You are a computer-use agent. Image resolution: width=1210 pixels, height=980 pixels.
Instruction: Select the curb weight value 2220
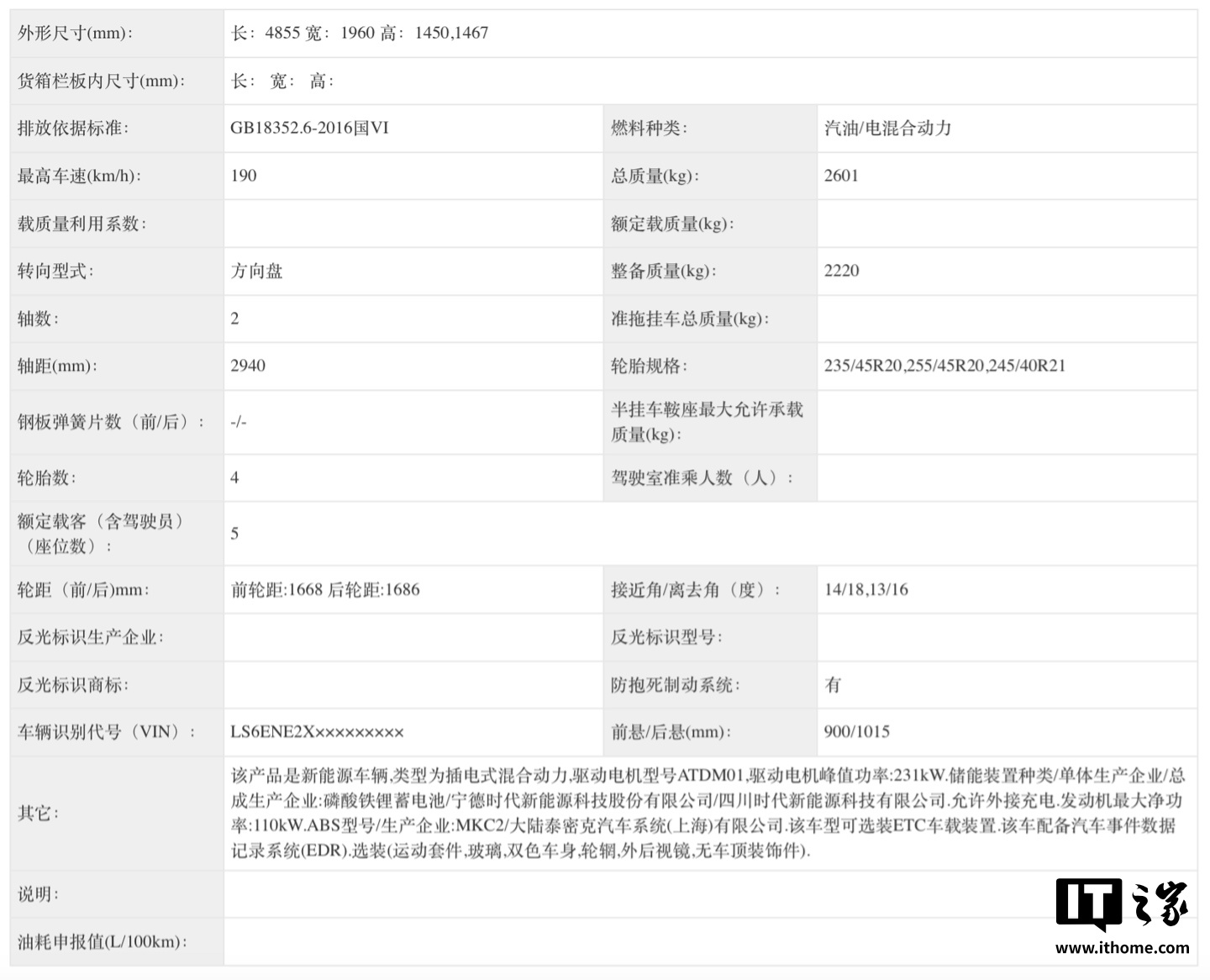(842, 271)
